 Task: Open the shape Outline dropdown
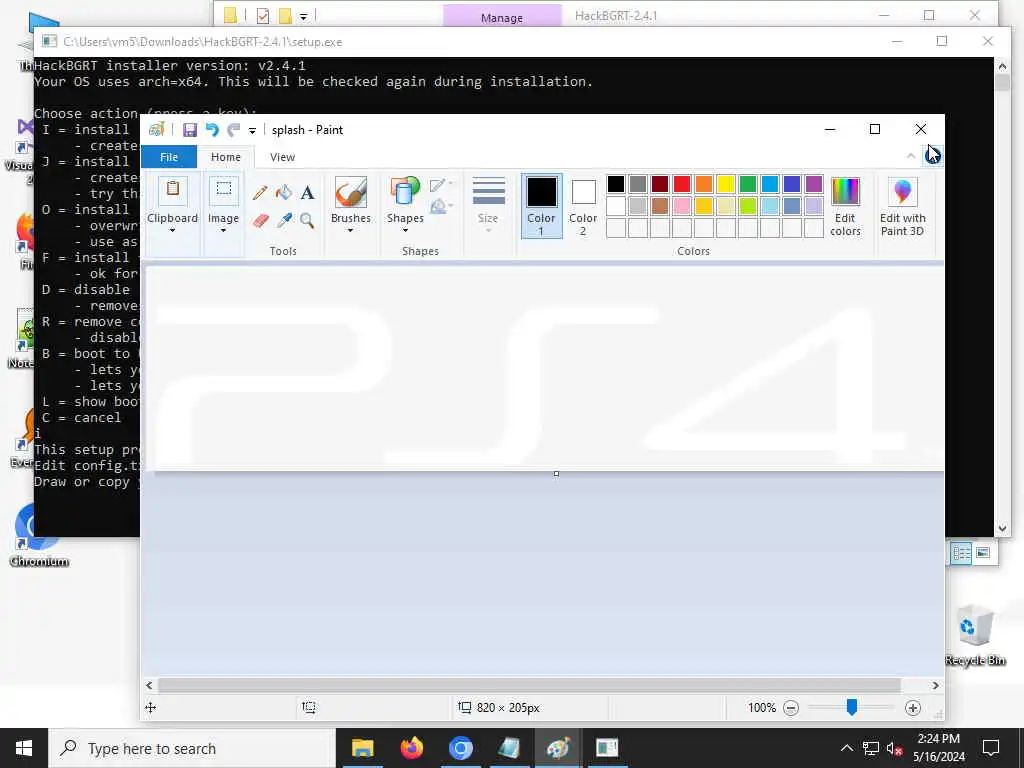(441, 185)
